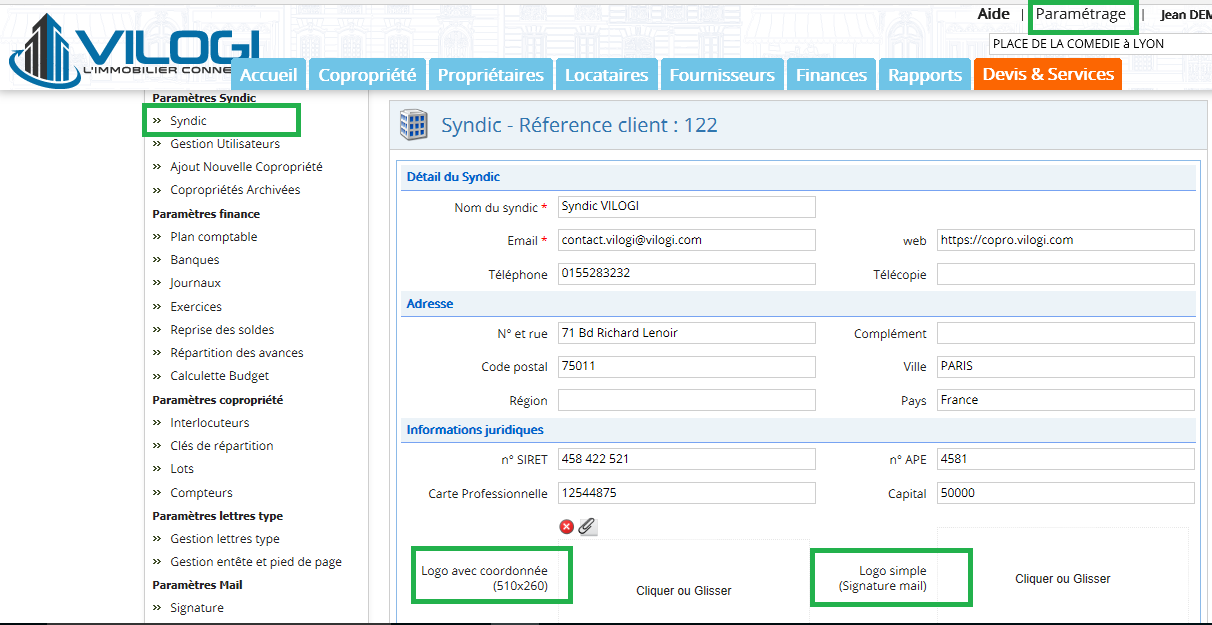The image size is (1212, 625).
Task: Click the VILOGI logo
Action: [x=134, y=52]
